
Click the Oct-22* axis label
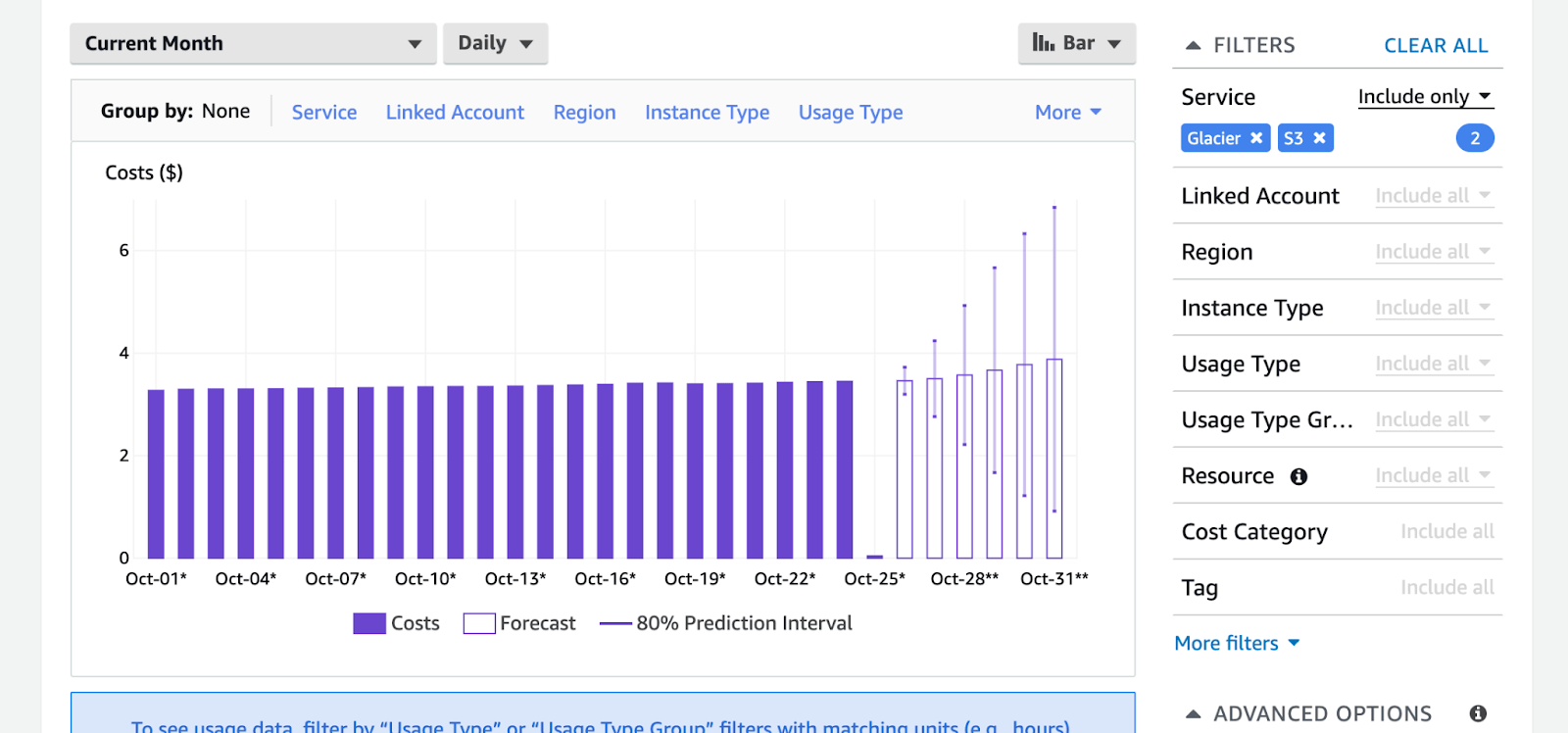pyautogui.click(x=785, y=578)
